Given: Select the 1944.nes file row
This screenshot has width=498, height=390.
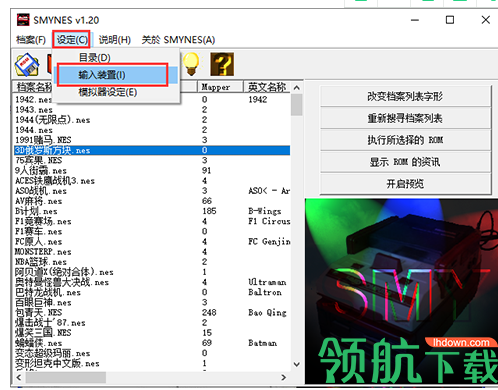Looking at the screenshot, I should 152,130.
